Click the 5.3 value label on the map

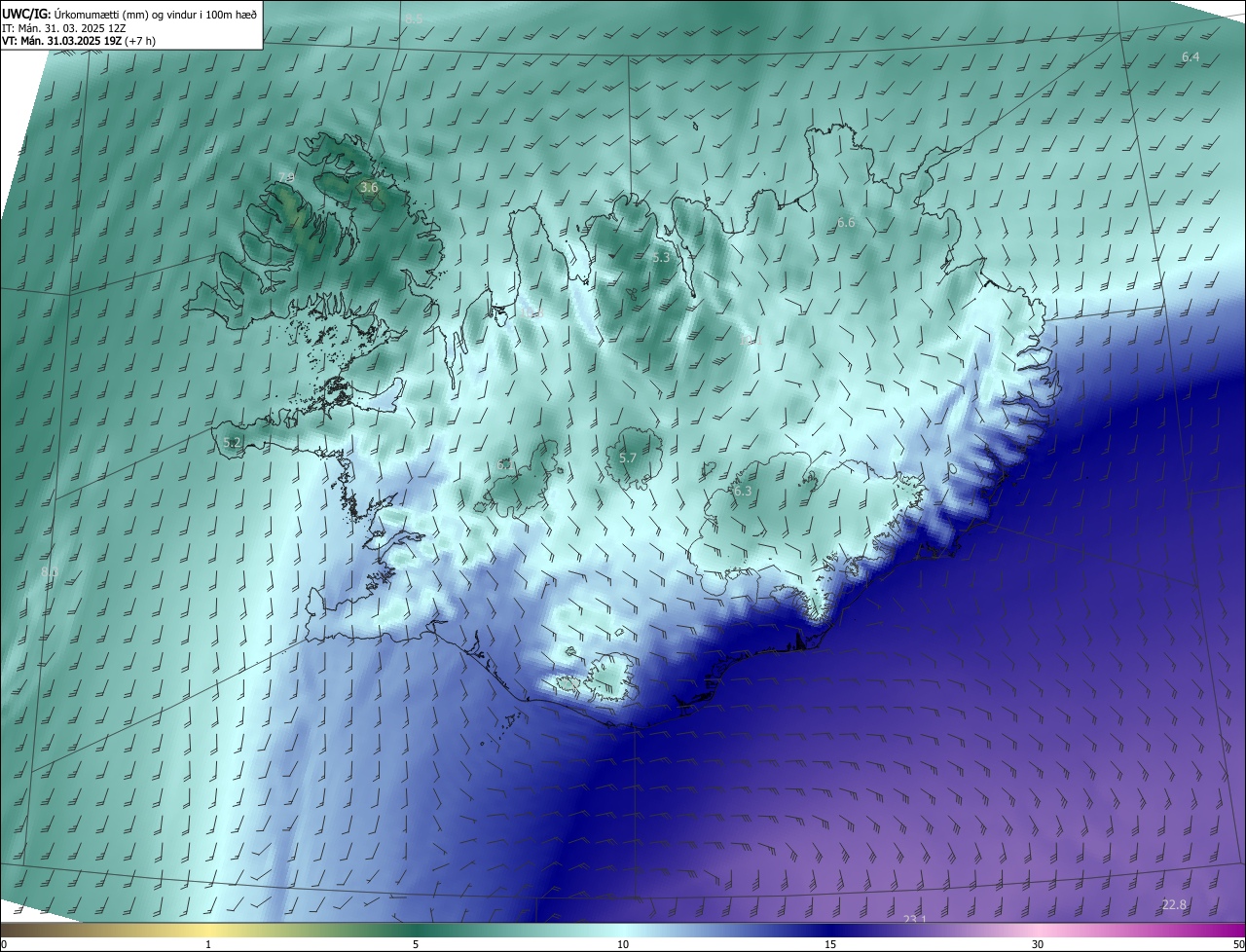(x=661, y=258)
